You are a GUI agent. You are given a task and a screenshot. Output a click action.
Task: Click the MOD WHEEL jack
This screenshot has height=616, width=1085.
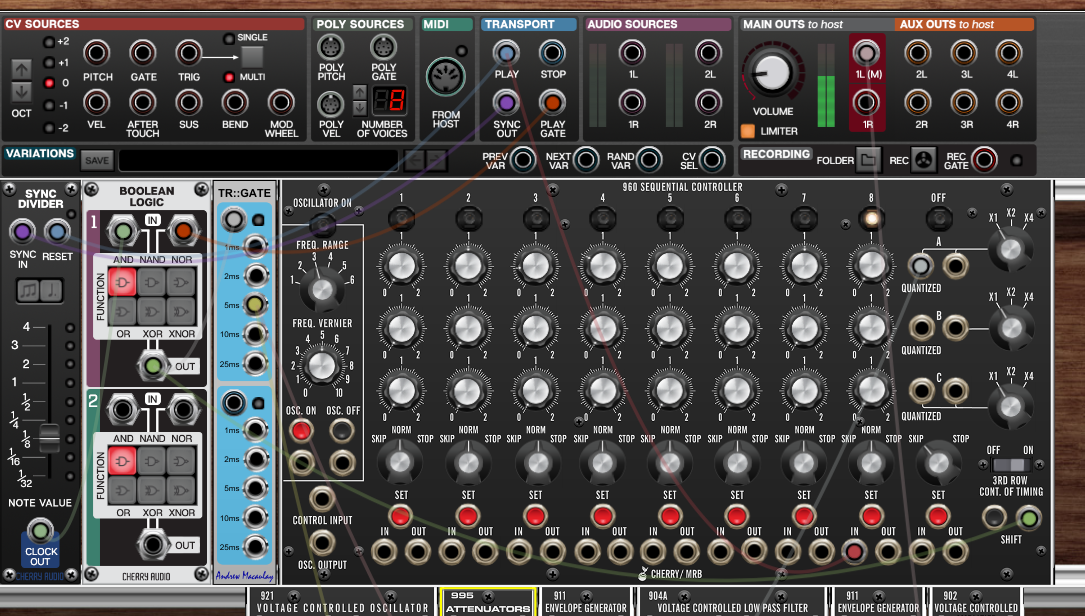pyautogui.click(x=281, y=103)
